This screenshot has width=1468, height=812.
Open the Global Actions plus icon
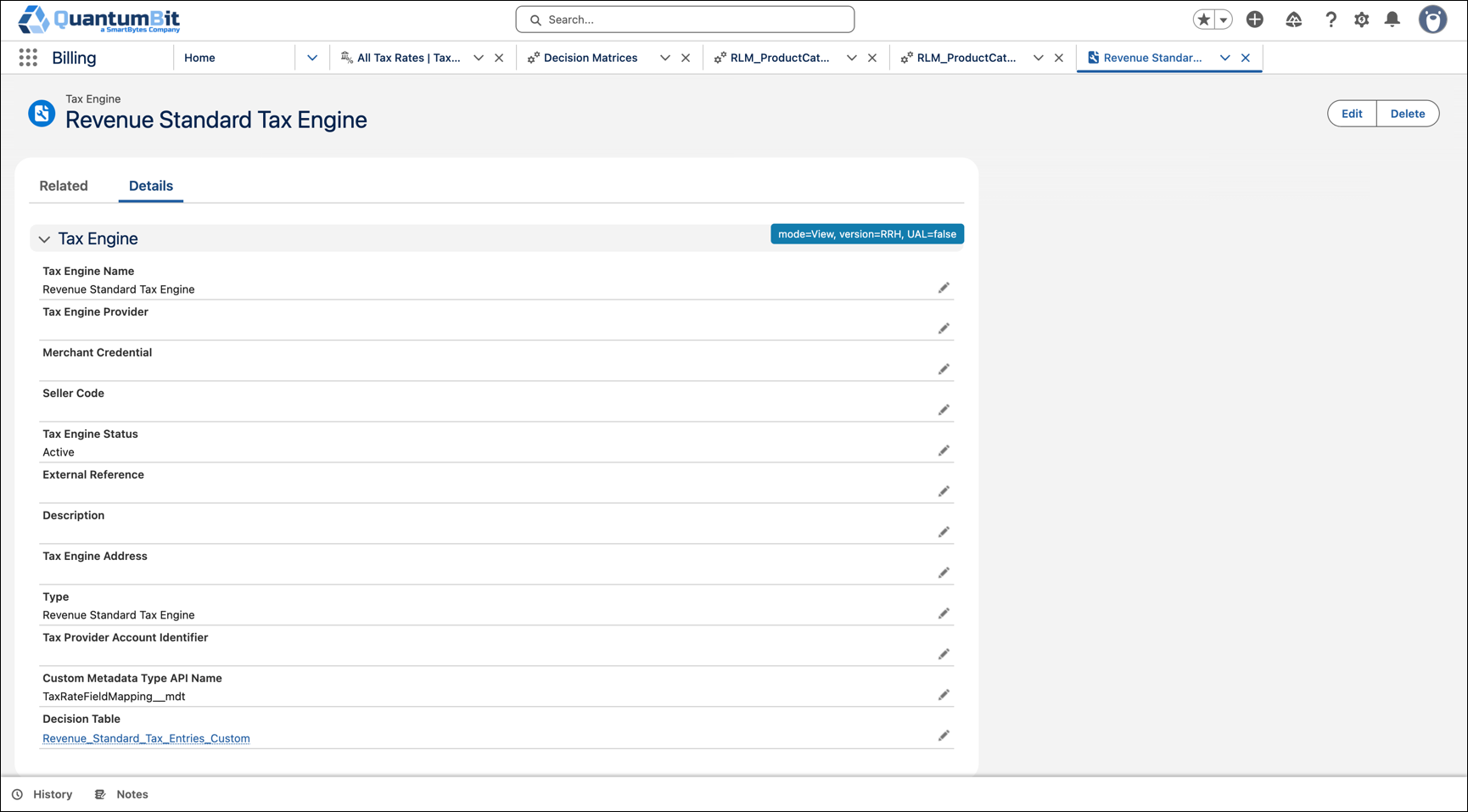(x=1255, y=20)
